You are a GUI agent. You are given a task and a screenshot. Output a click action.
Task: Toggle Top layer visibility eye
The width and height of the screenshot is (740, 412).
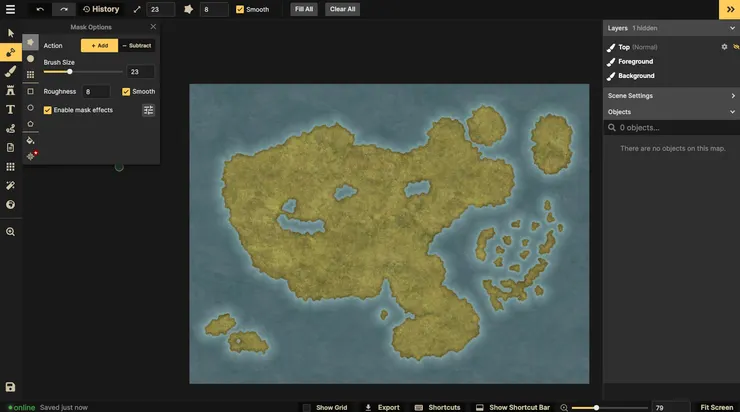point(736,47)
